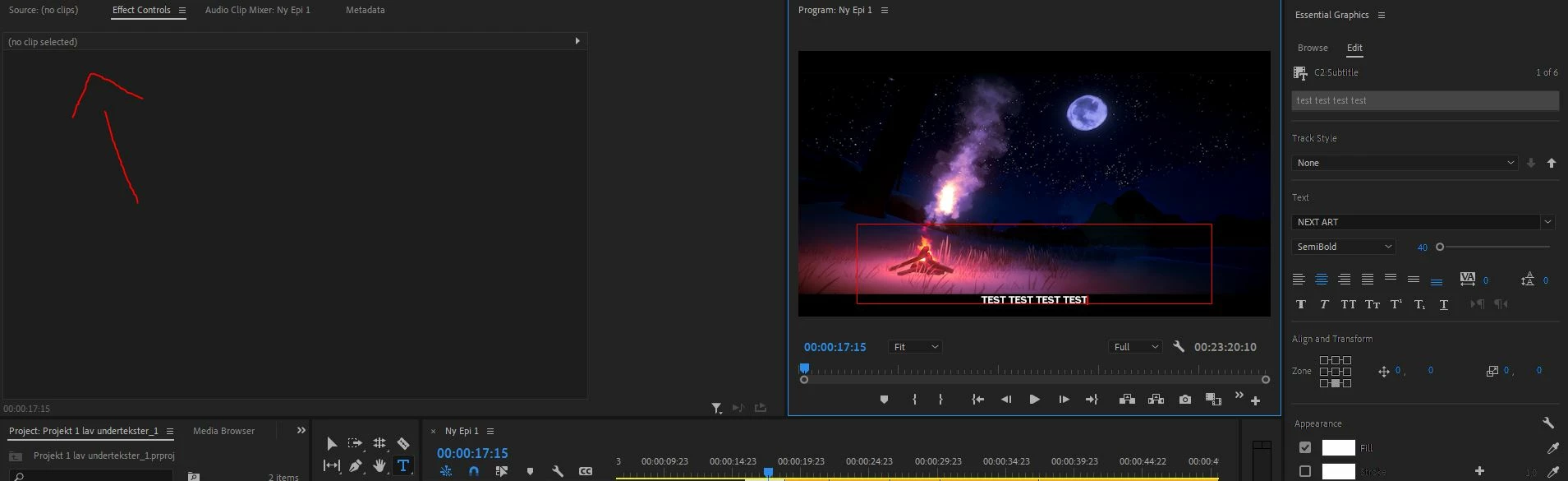Push track style upstream arrow
The height and width of the screenshot is (481, 1568).
[1552, 163]
